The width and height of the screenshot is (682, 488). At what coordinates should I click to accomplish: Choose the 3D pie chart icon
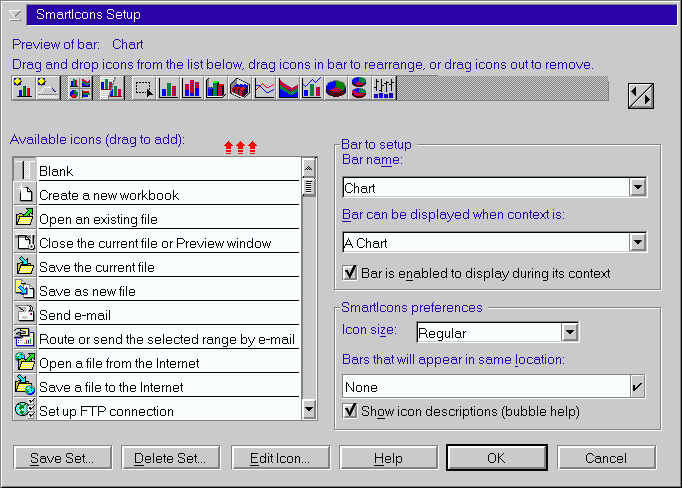point(335,88)
